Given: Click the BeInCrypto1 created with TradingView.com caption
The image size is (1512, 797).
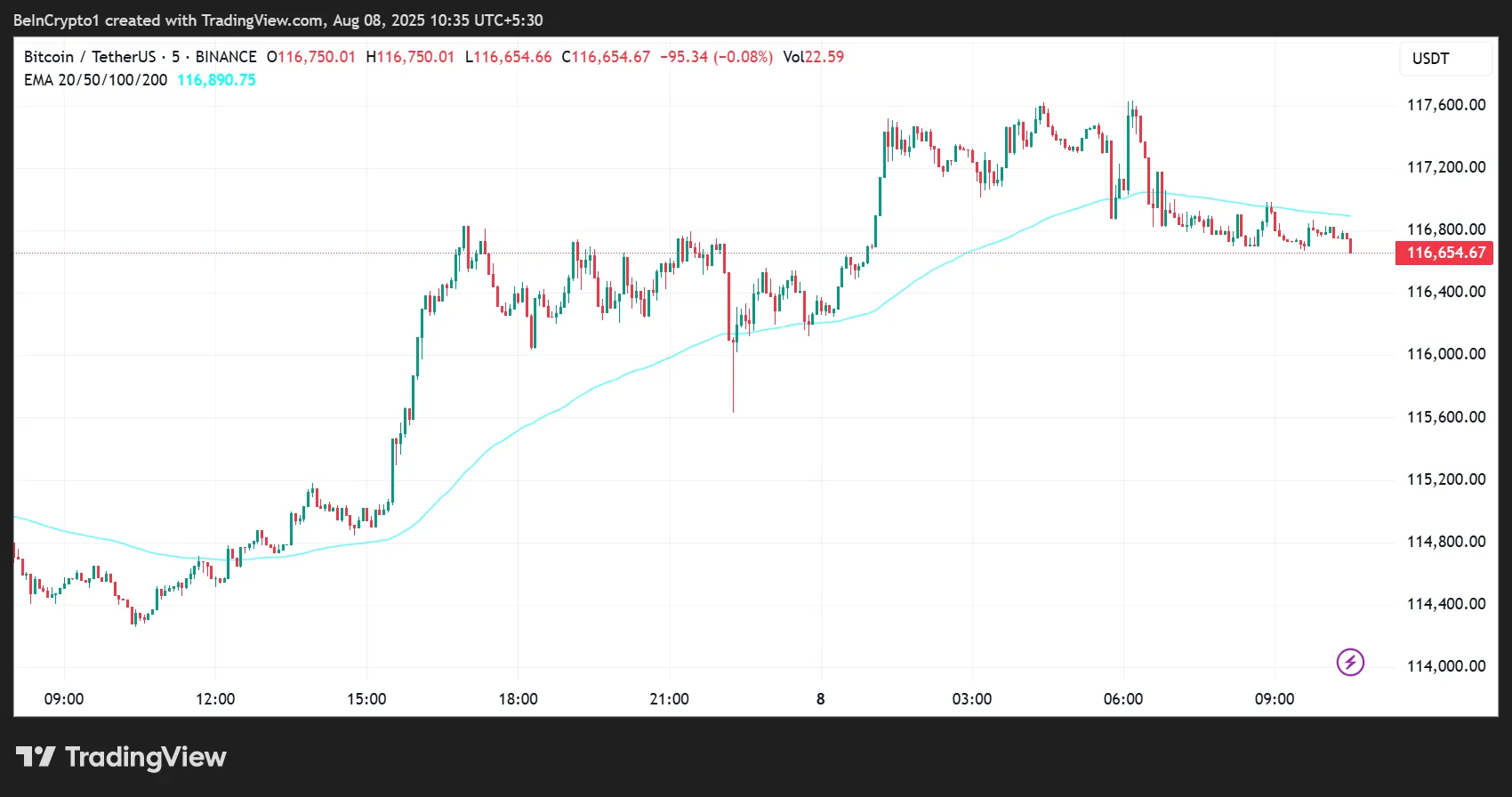Looking at the screenshot, I should (x=277, y=20).
